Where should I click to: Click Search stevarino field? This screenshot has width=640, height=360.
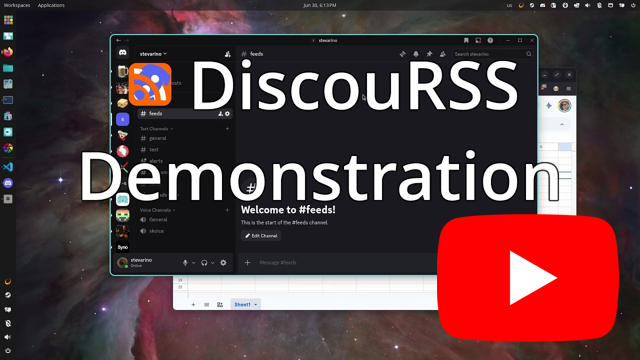pos(493,54)
